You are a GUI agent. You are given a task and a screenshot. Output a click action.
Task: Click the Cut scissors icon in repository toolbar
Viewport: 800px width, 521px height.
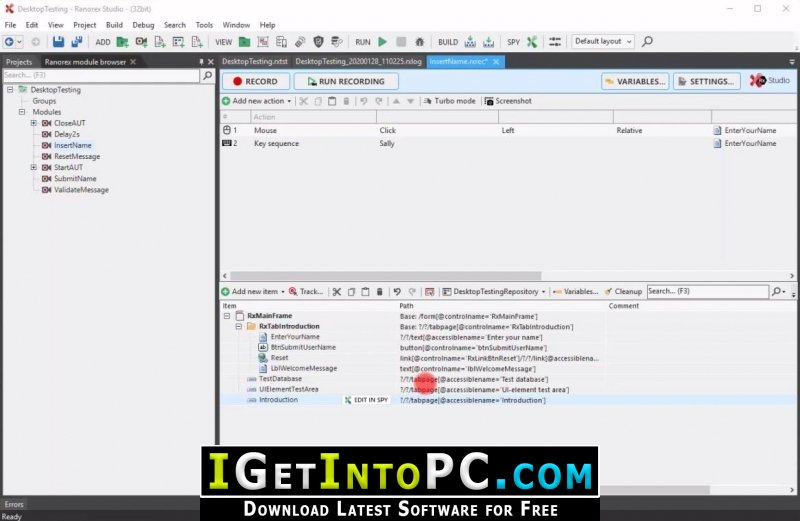pos(337,292)
